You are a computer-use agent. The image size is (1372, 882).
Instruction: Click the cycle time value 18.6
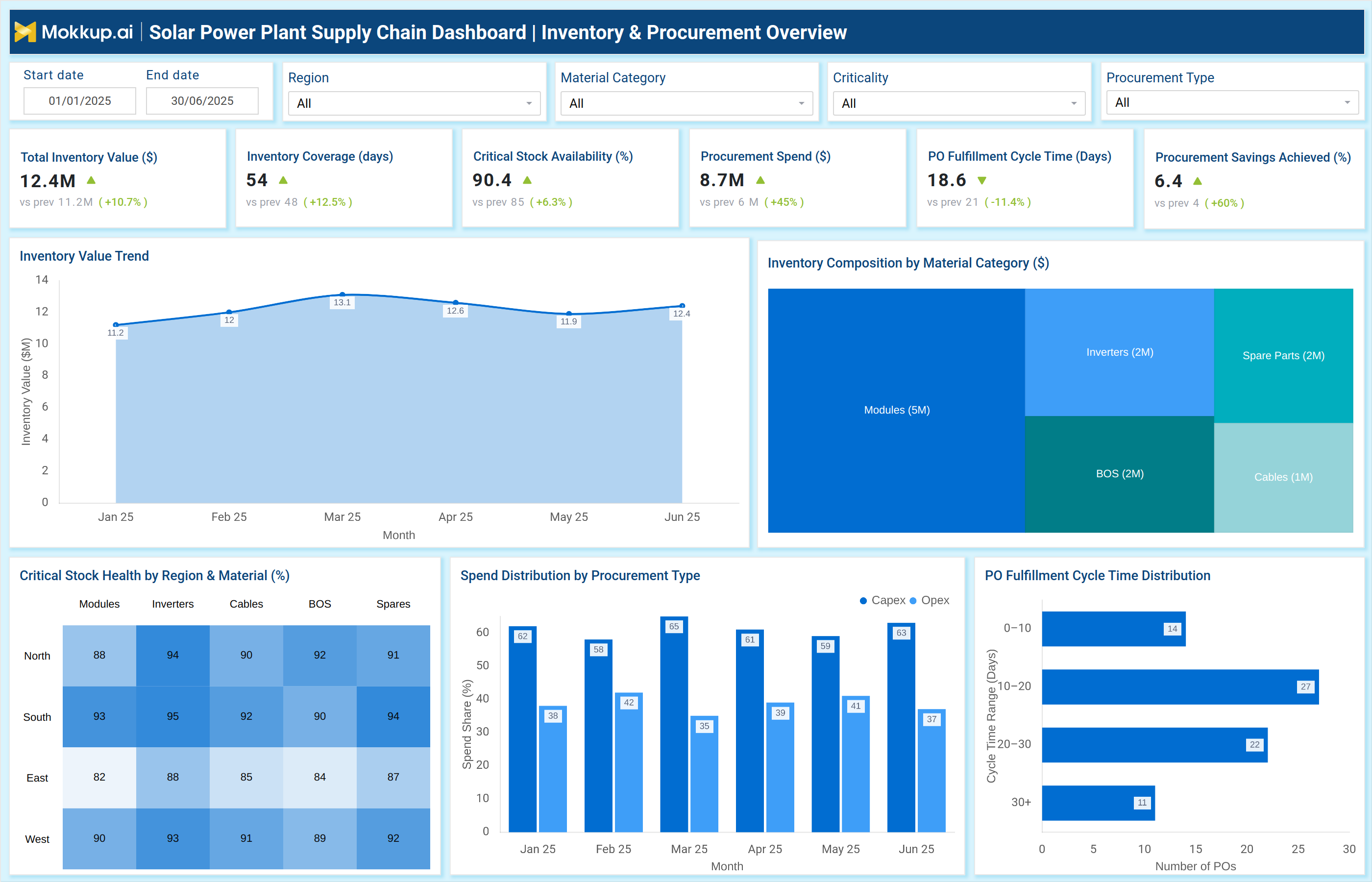[x=947, y=180]
